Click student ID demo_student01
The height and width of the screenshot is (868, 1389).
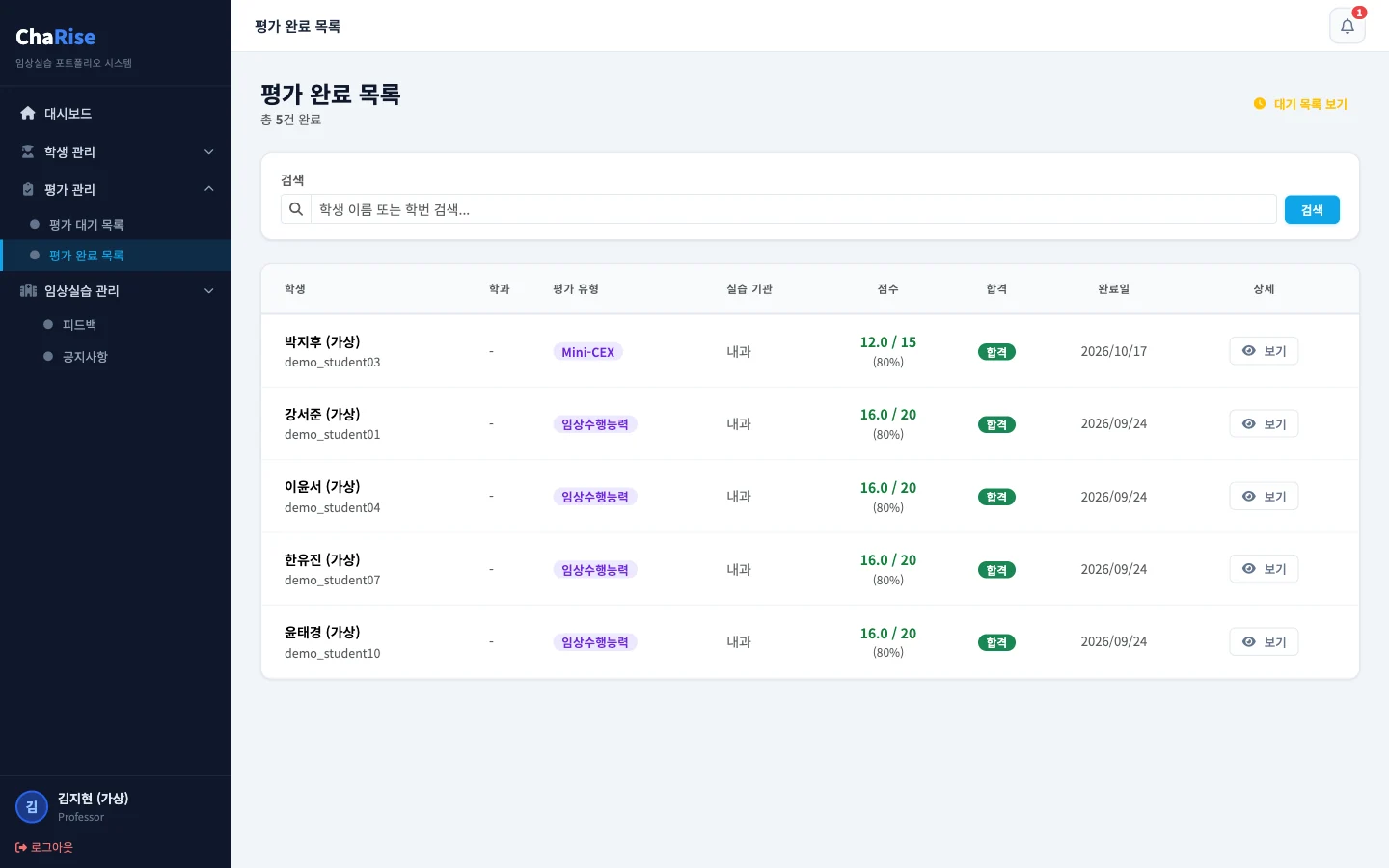tap(333, 435)
